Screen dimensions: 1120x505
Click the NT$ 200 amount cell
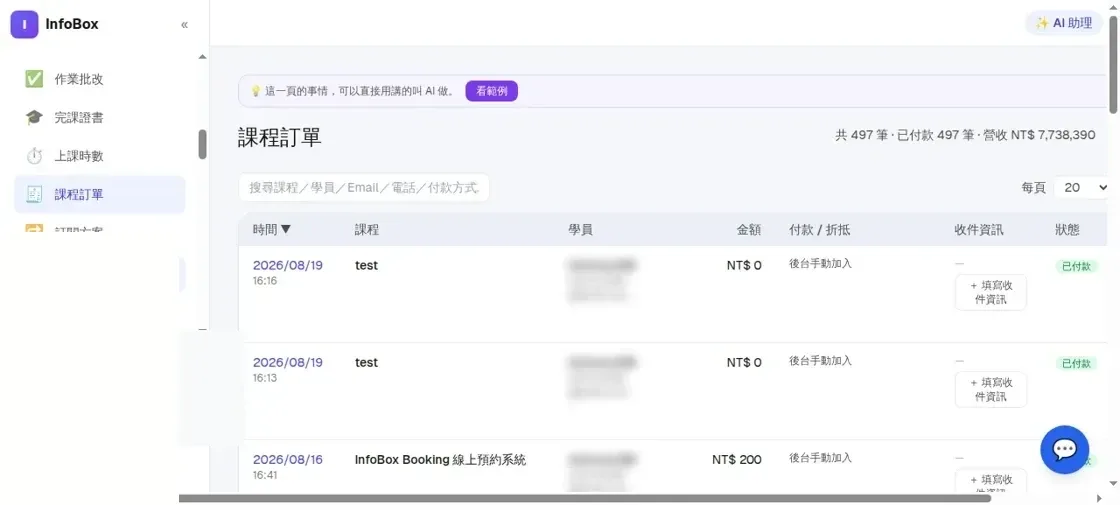tap(736, 460)
